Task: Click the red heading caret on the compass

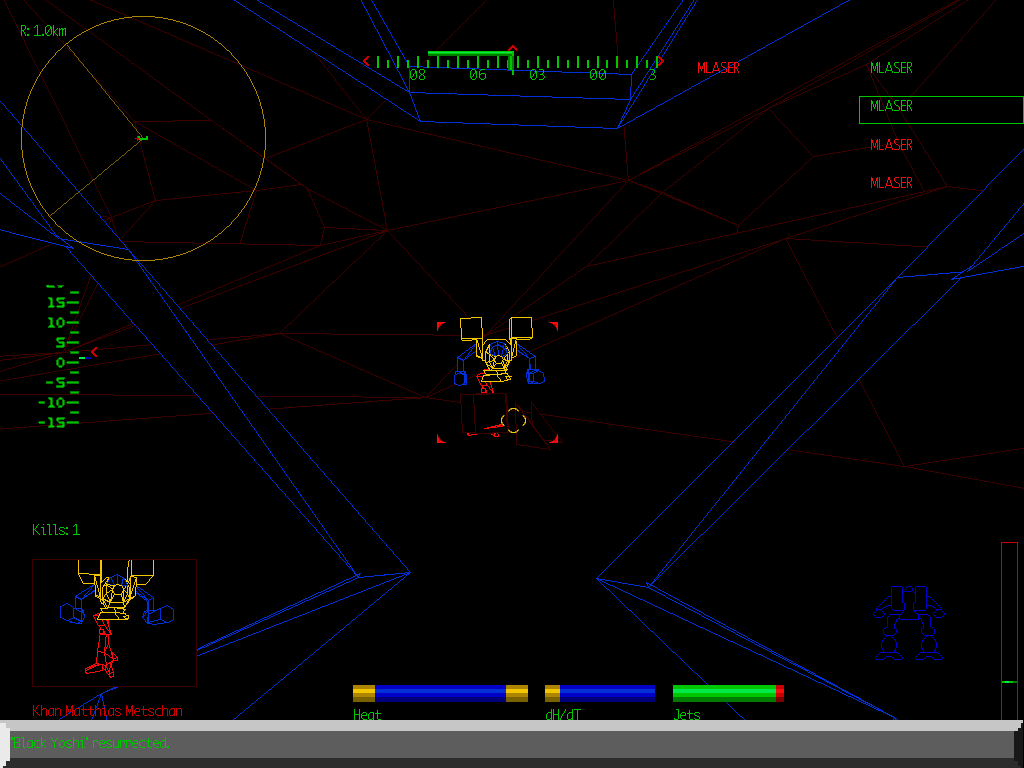Action: pyautogui.click(x=513, y=49)
